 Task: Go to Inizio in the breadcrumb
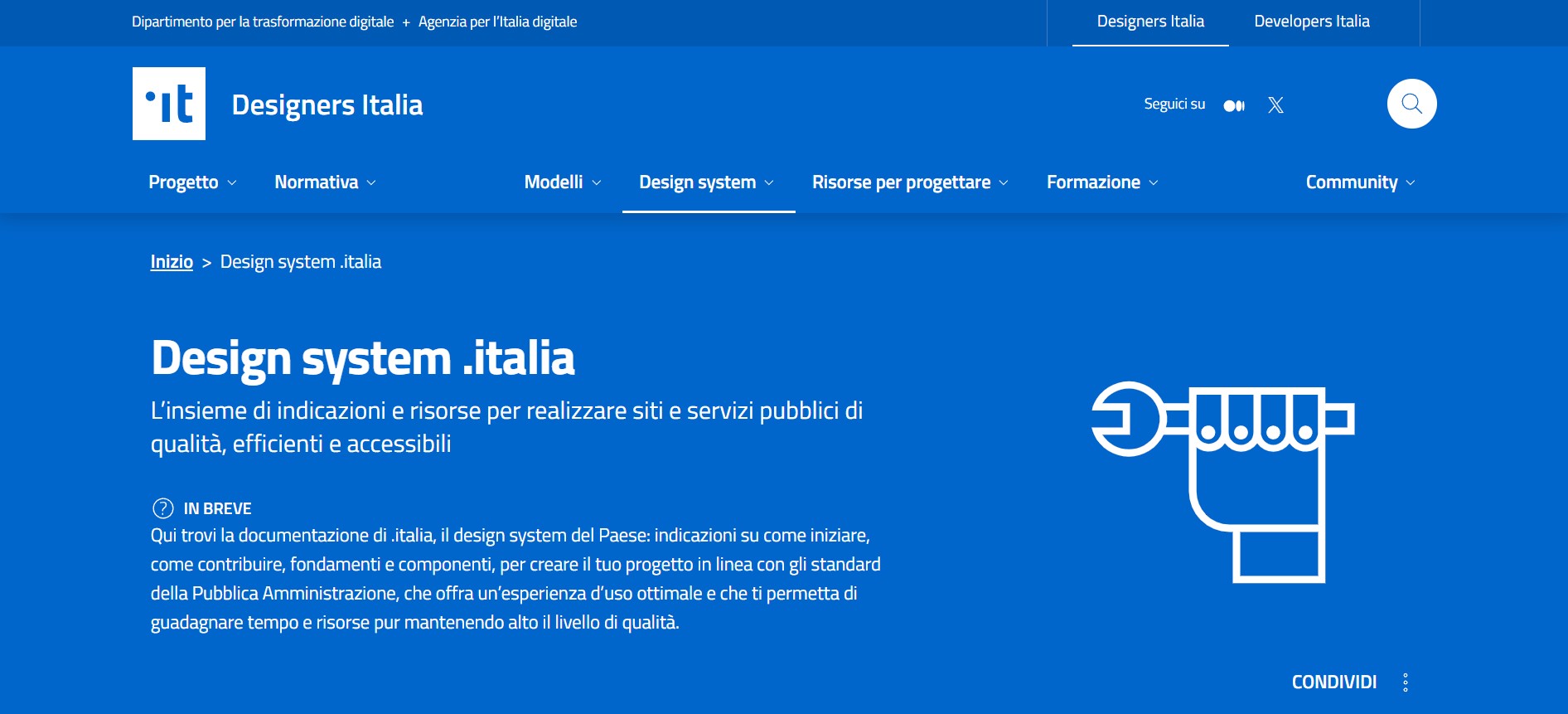click(172, 262)
